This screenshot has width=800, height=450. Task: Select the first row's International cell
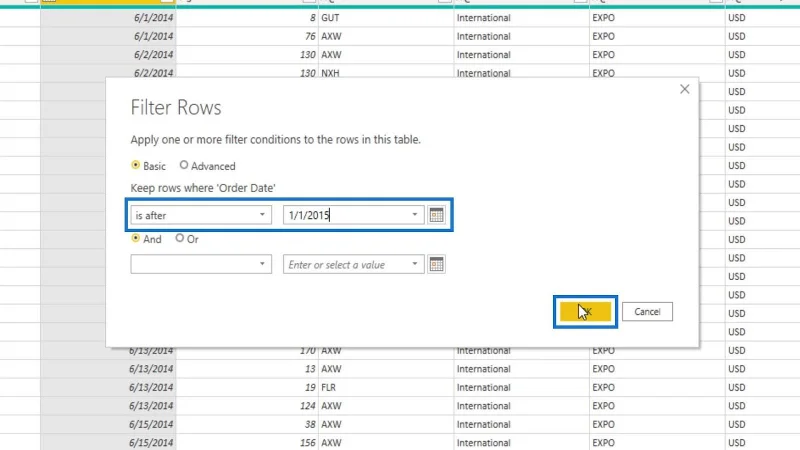[x=521, y=18]
